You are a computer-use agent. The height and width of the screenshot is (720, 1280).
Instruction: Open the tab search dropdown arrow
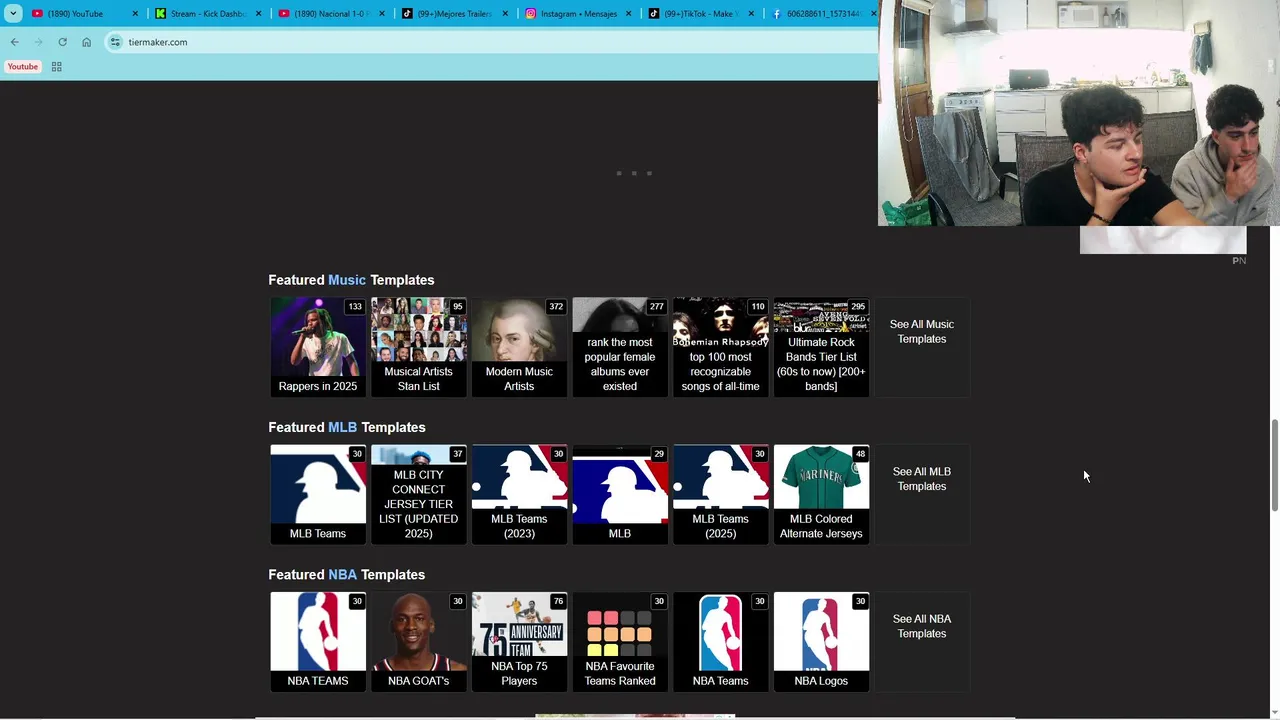coord(13,13)
